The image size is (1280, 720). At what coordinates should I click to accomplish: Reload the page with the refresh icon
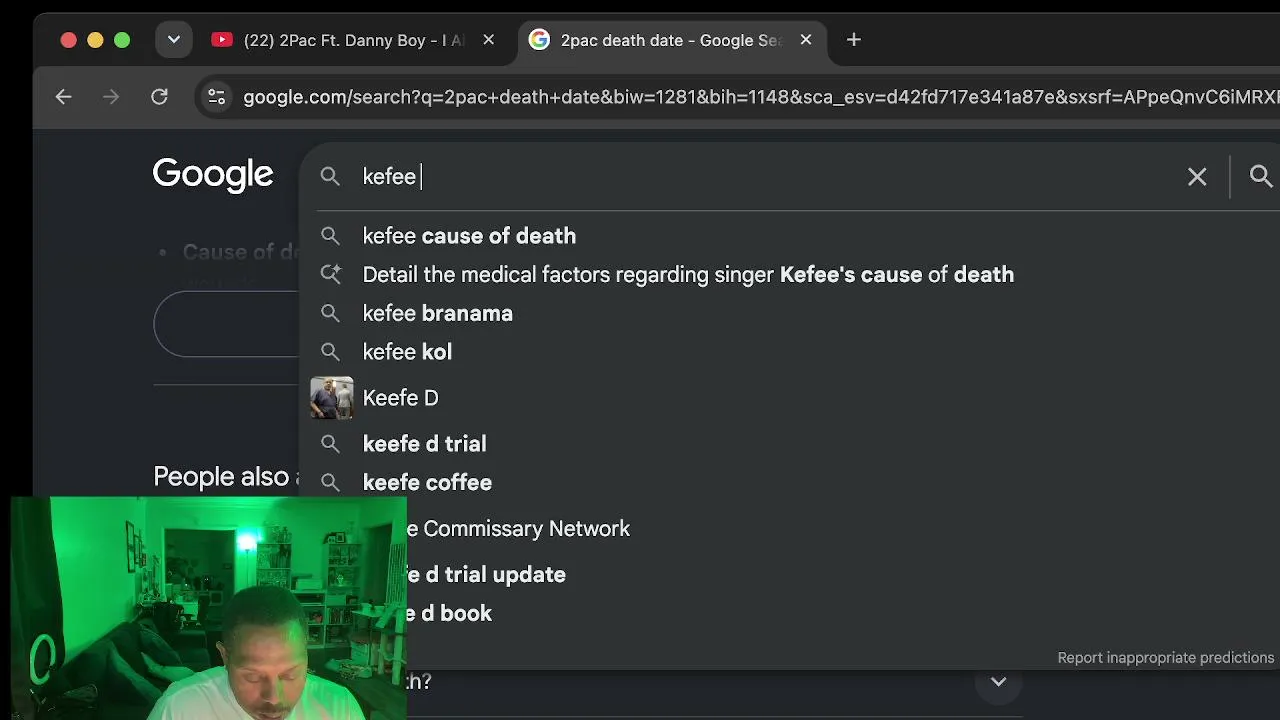[159, 97]
